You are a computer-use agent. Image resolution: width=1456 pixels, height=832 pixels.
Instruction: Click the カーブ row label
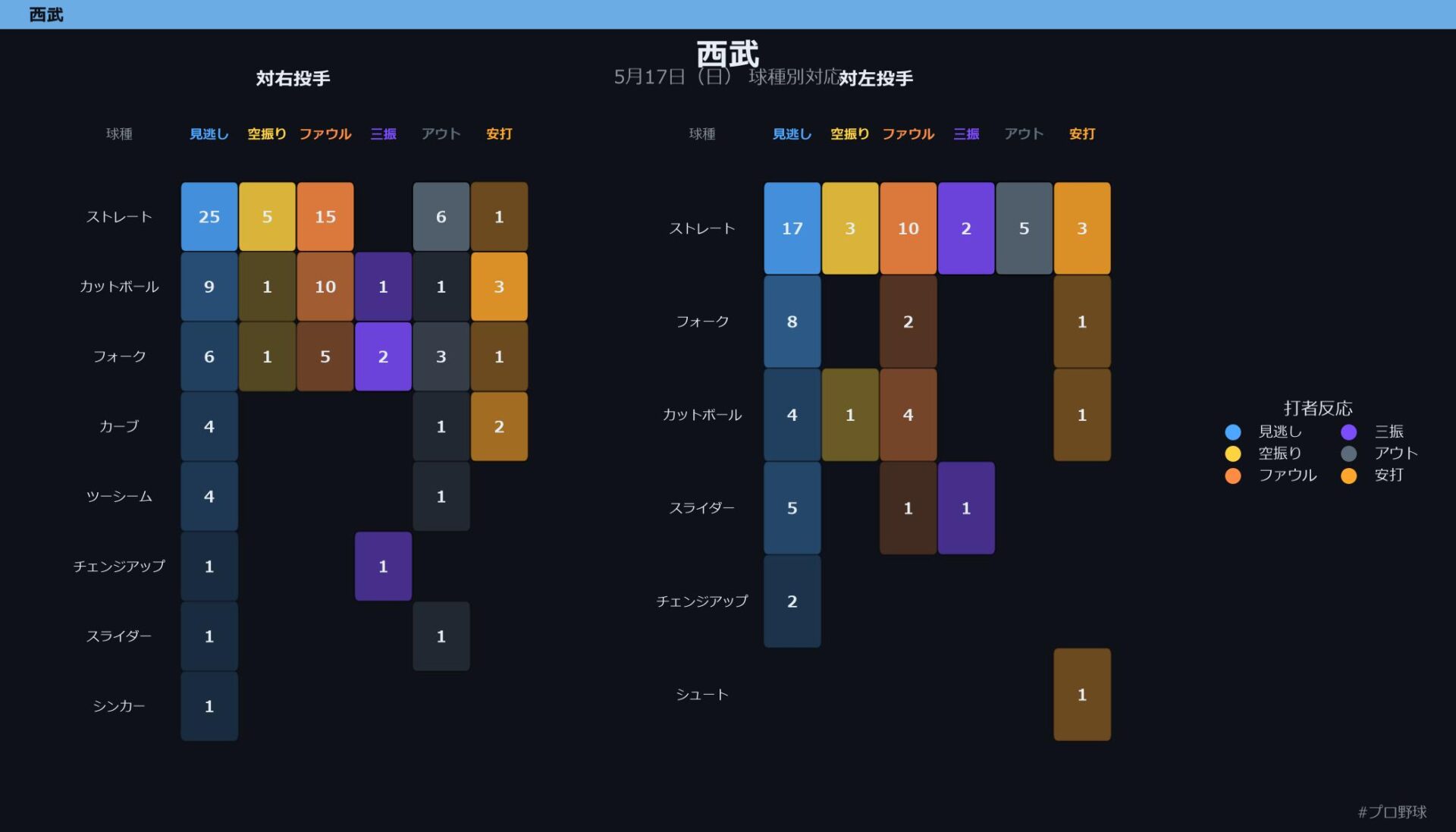119,426
